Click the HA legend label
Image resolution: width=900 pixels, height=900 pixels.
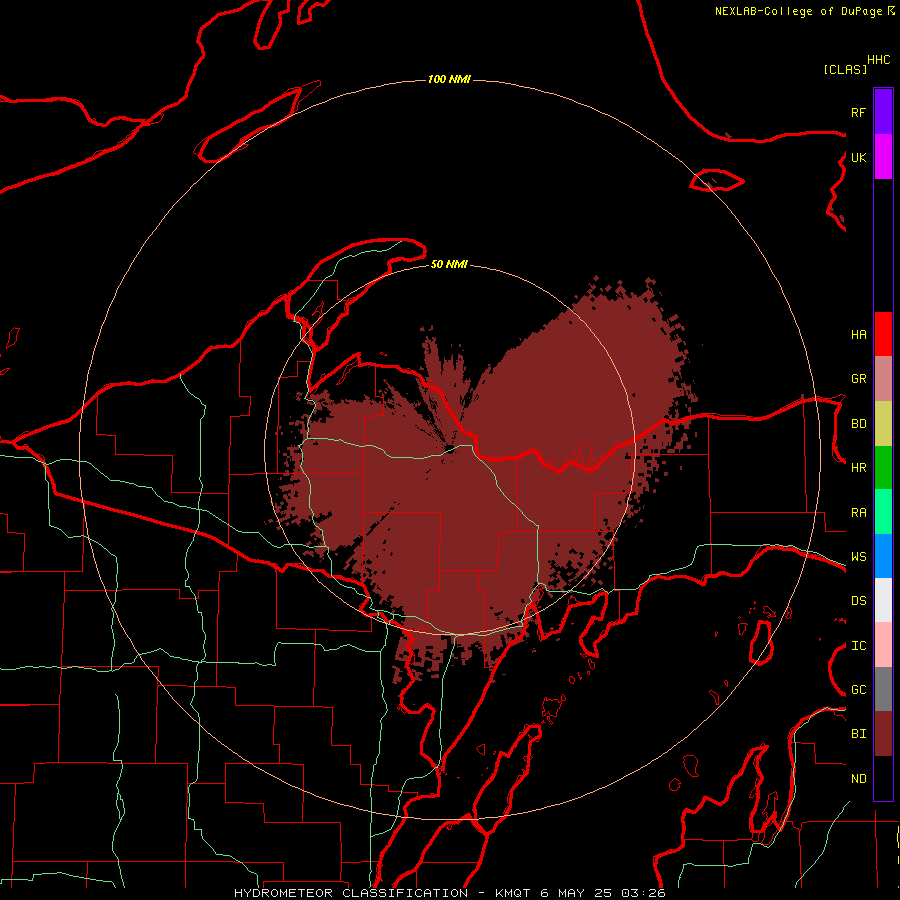(858, 335)
